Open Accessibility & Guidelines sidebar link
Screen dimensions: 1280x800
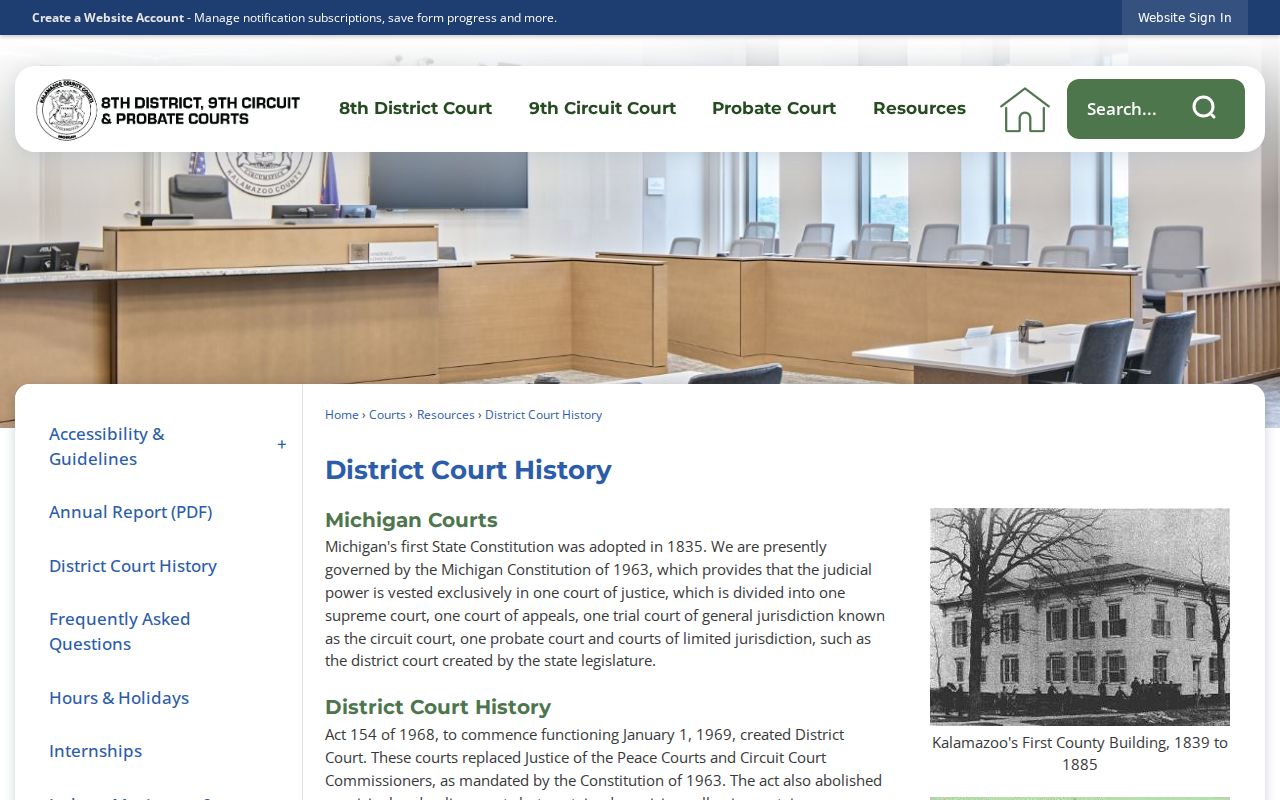107,446
